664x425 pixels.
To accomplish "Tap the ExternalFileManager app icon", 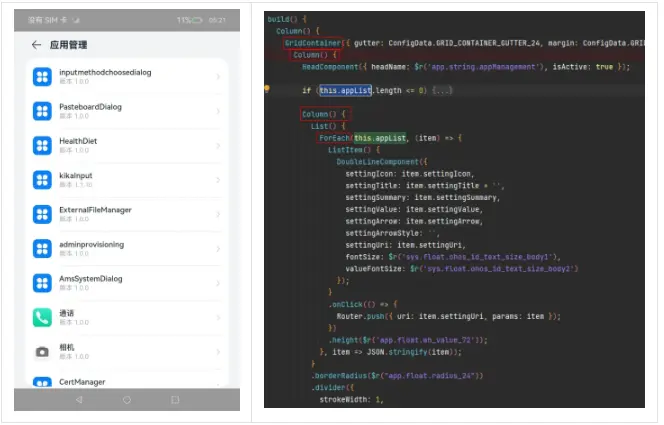I will (x=42, y=215).
